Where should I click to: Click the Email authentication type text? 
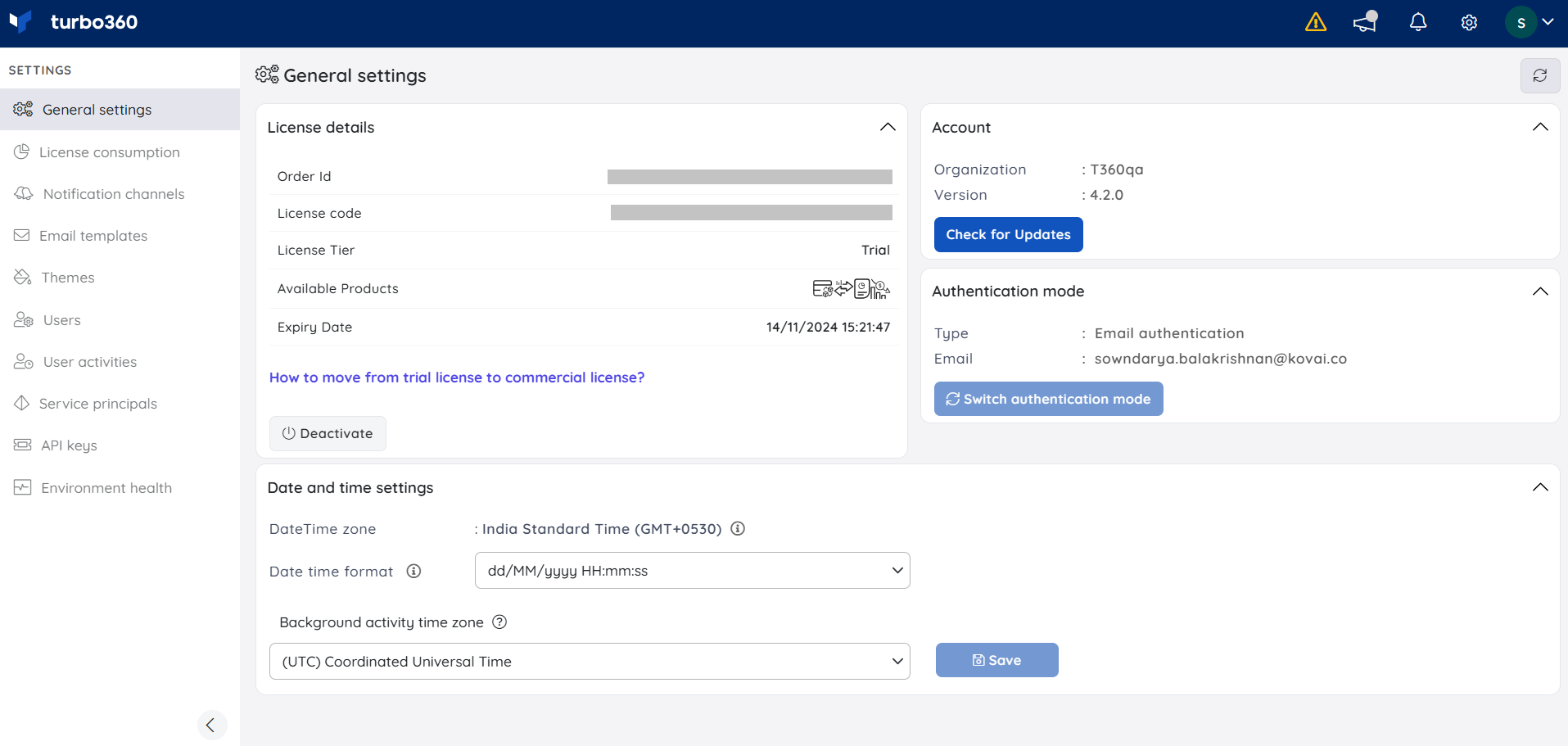click(x=1169, y=333)
